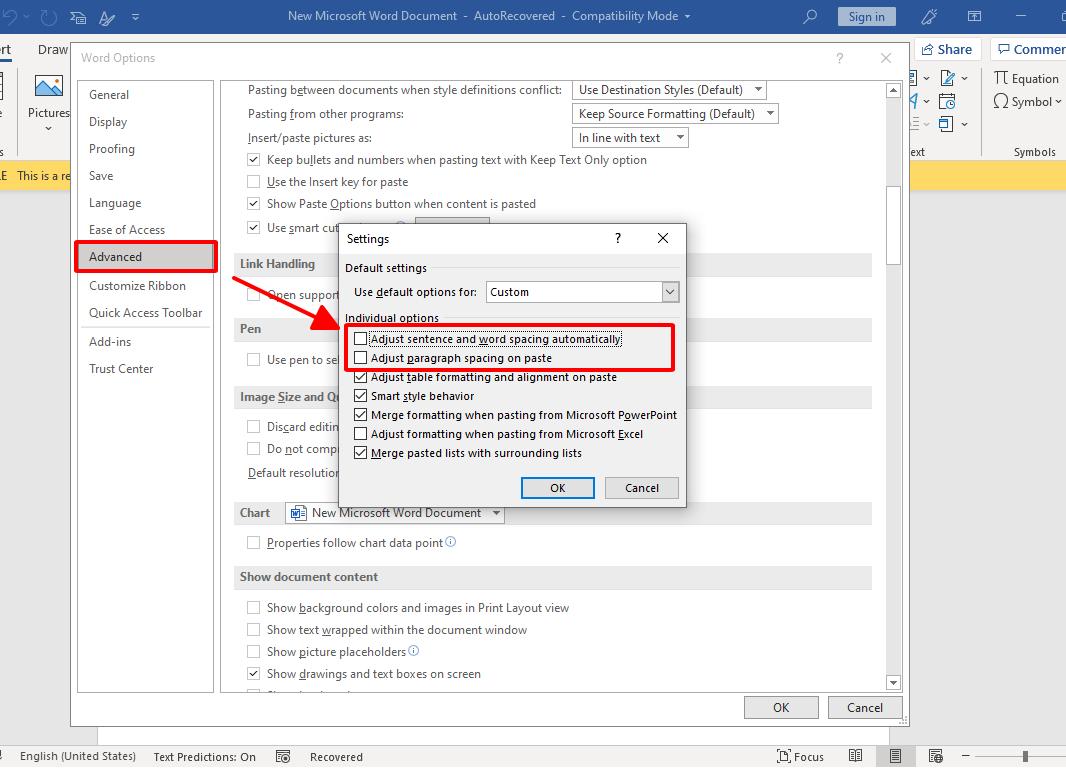Click Settings dialog help question mark
This screenshot has height=768, width=1066.
point(617,238)
